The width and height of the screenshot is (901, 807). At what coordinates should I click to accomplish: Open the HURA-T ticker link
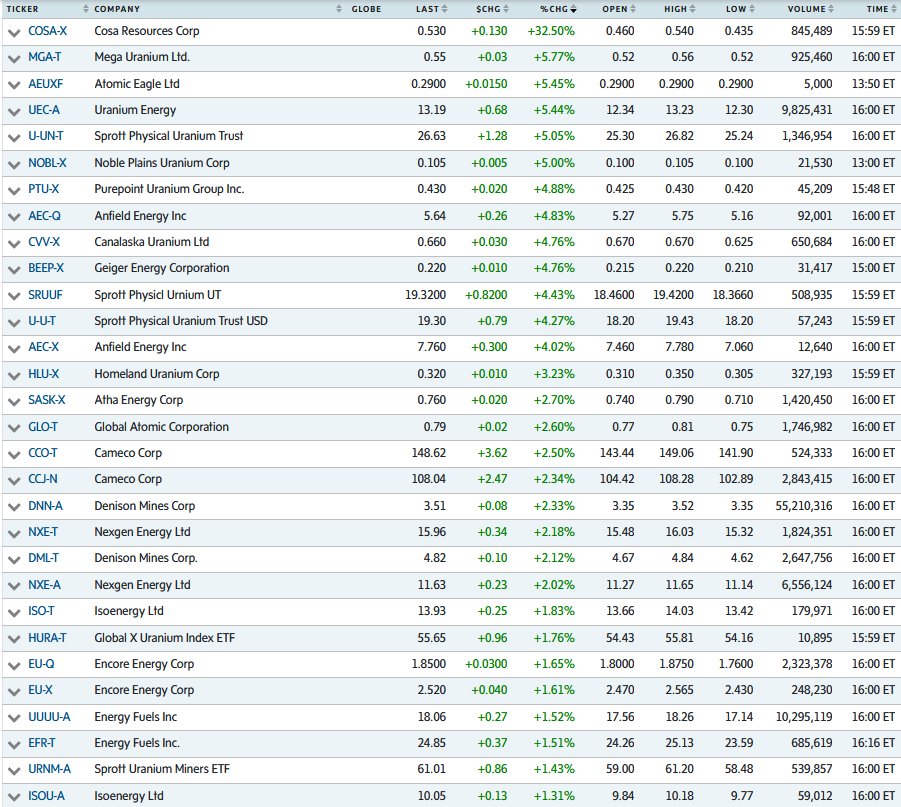[x=47, y=638]
